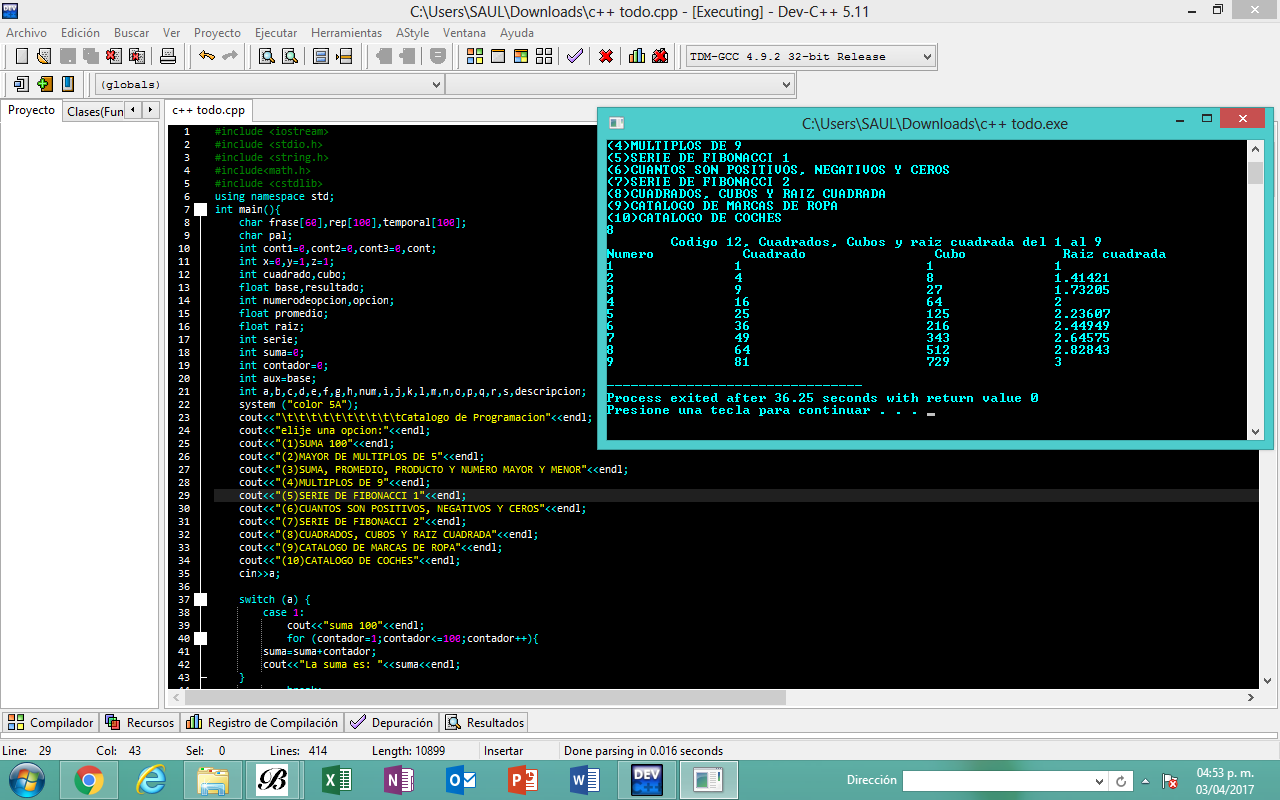Open the Find dialog with the magnifier icon
Screen dimensions: 1280x800
click(x=265, y=57)
